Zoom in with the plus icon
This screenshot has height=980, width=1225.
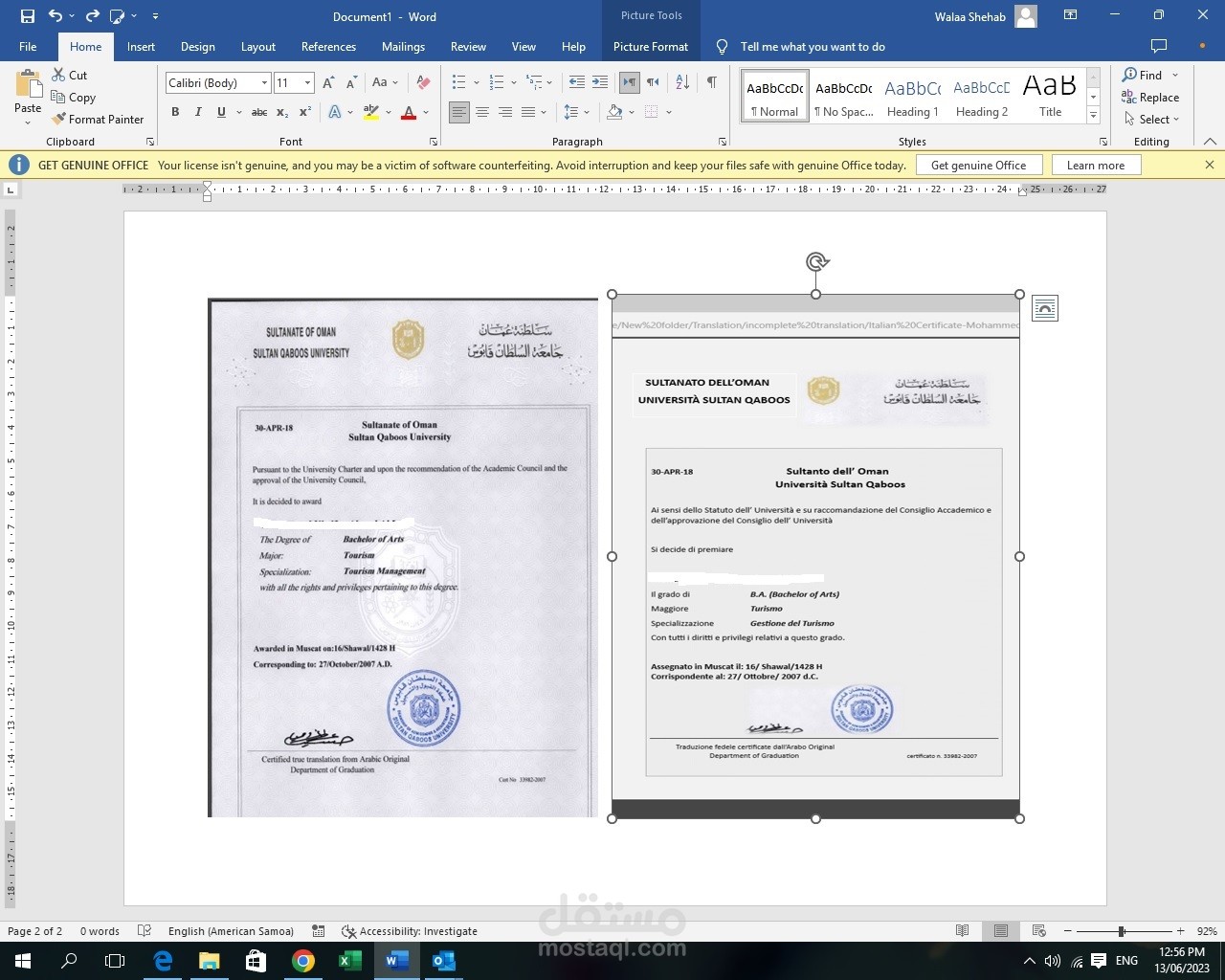(1181, 931)
